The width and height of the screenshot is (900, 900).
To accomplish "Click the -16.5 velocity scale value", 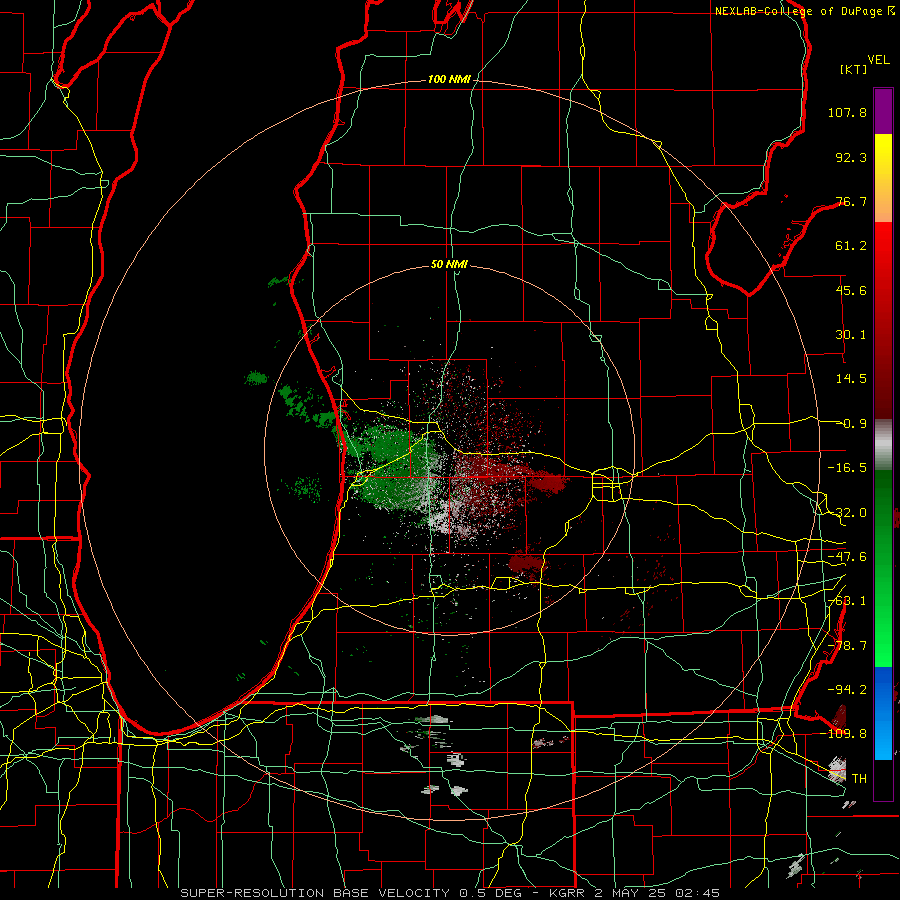I will 847,468.
